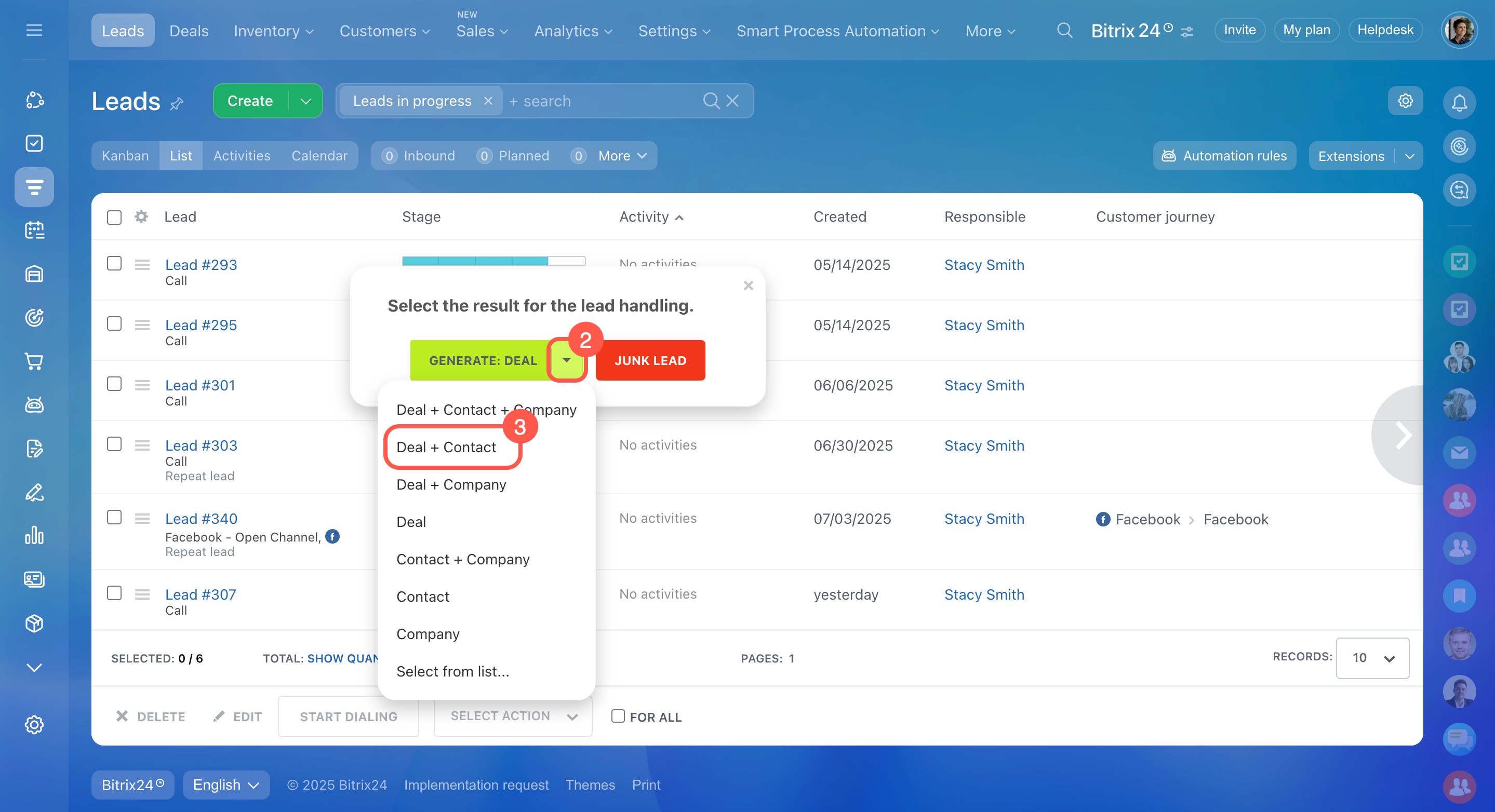Open the notifications bell icon

tap(1459, 103)
